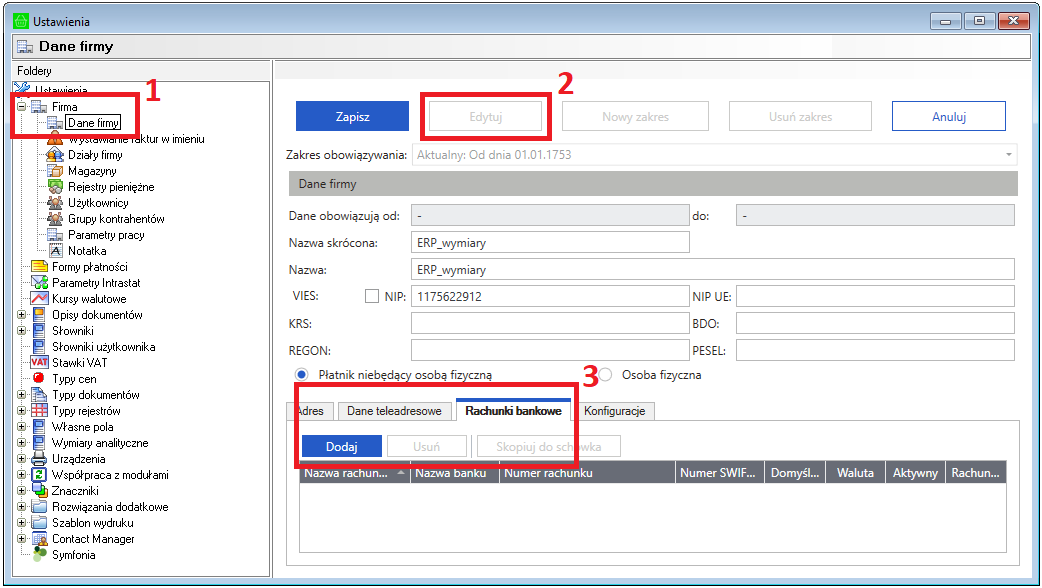Viewport: 1042px width, 588px height.
Task: Open the Zakres obowiązywania dropdown
Action: pos(1008,155)
